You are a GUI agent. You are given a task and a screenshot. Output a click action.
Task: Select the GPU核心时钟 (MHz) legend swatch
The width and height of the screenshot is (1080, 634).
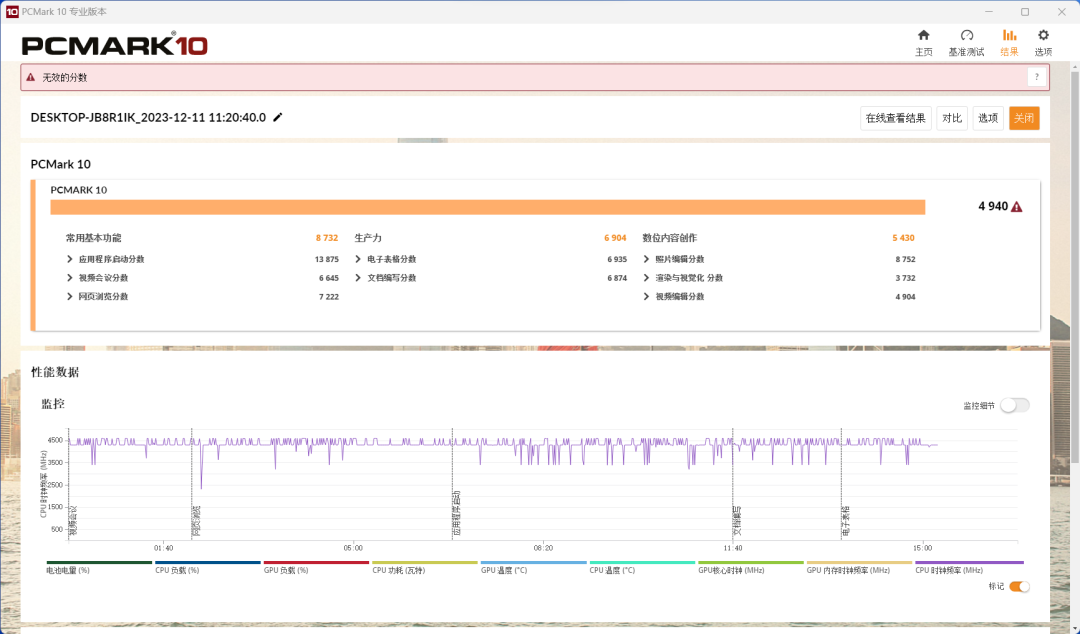(x=751, y=562)
